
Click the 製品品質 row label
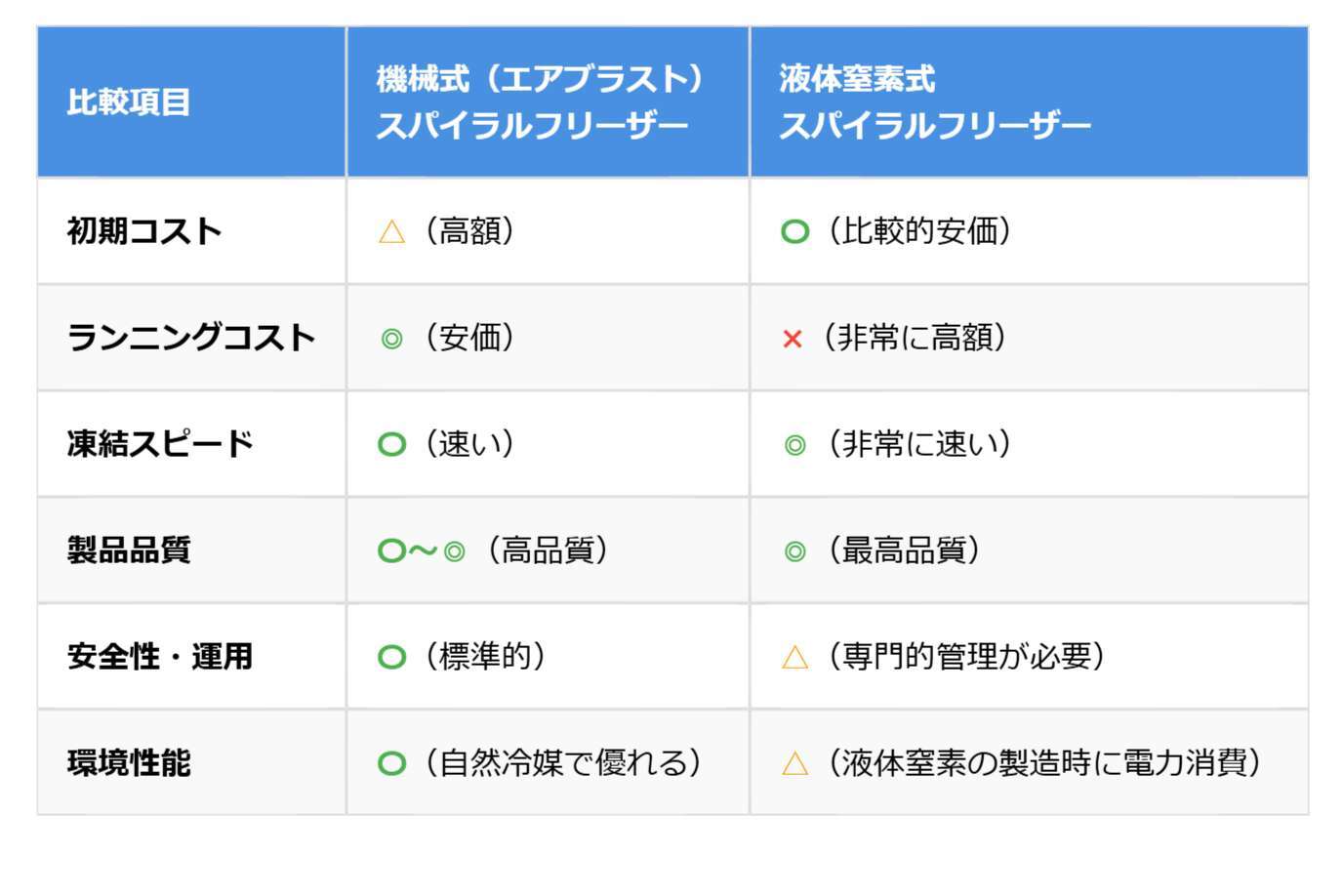(129, 550)
